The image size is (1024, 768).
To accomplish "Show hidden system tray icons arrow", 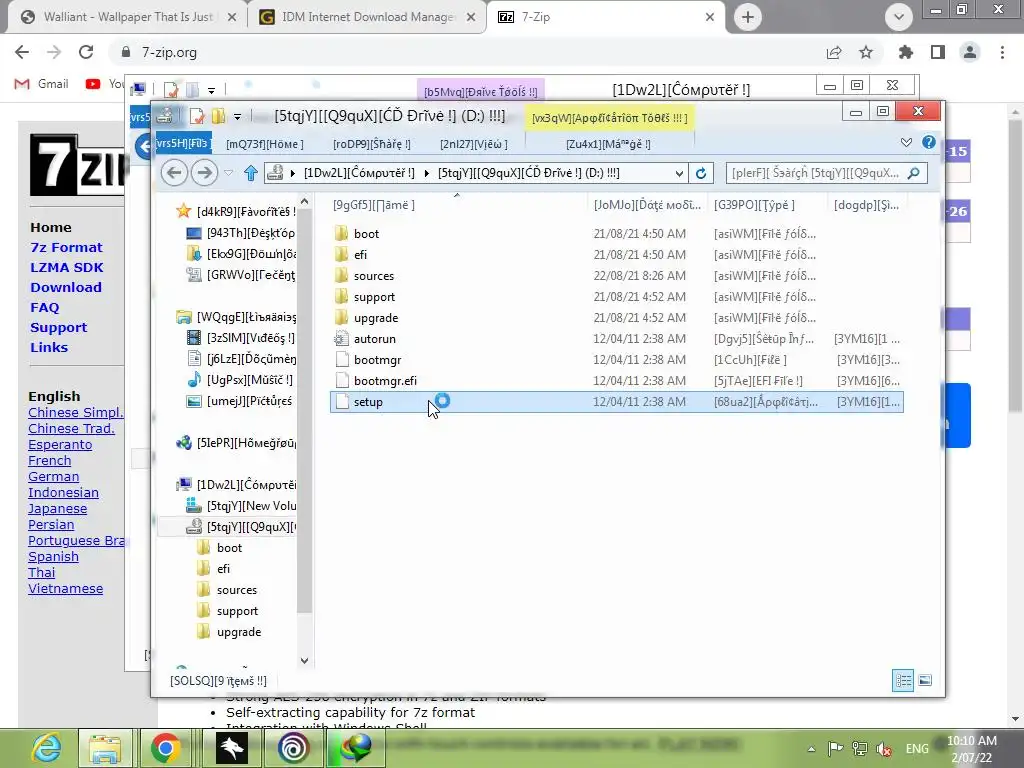I will pos(811,749).
